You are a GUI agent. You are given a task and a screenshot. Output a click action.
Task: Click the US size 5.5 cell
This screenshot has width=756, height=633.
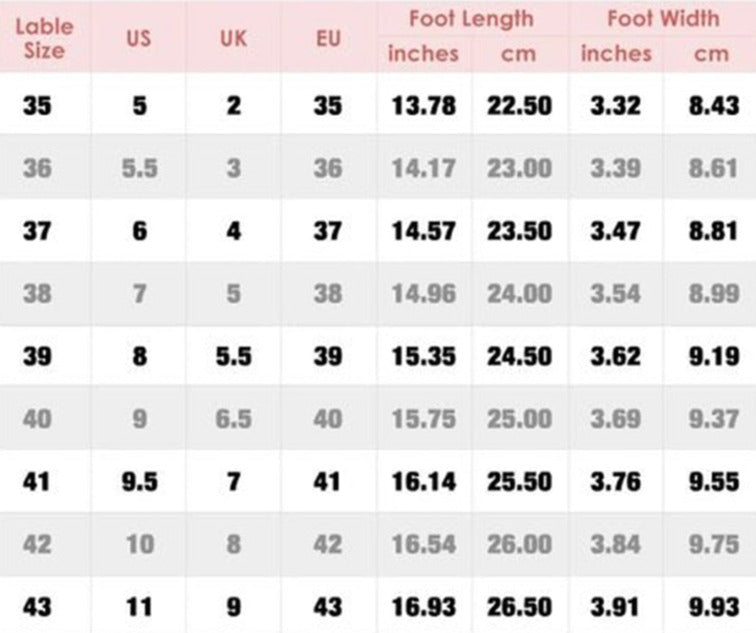(x=139, y=169)
